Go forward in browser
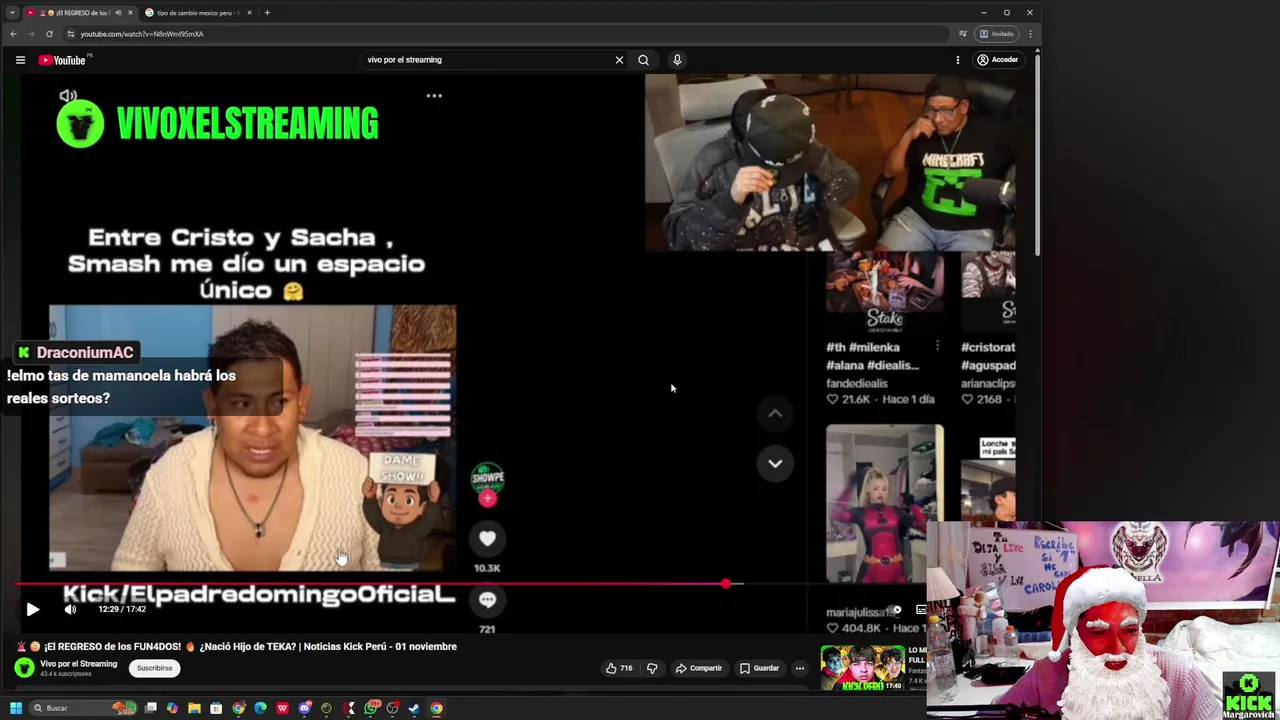This screenshot has width=1280, height=720. (x=31, y=34)
